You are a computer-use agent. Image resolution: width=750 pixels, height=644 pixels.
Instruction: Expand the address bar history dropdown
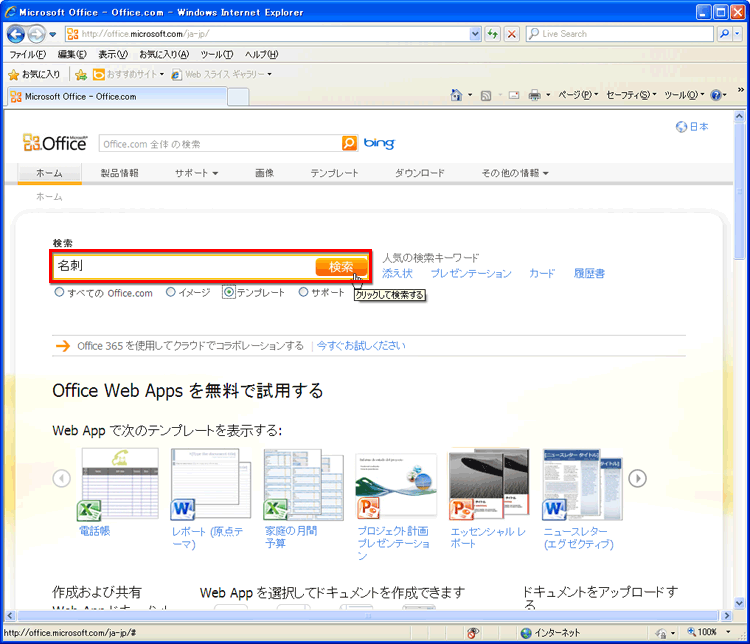point(475,34)
